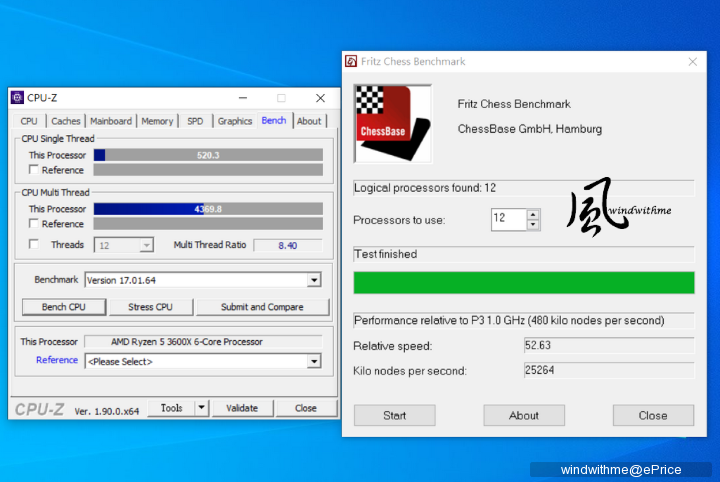The height and width of the screenshot is (482, 720).
Task: Open the Reference processor Please Select dropdown
Action: click(x=314, y=361)
